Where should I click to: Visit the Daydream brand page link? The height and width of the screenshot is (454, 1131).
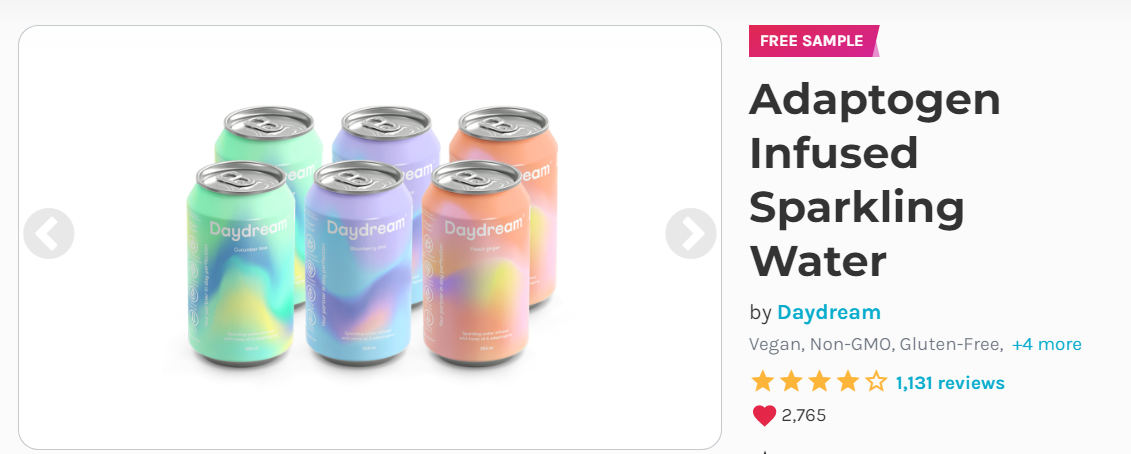click(x=829, y=313)
